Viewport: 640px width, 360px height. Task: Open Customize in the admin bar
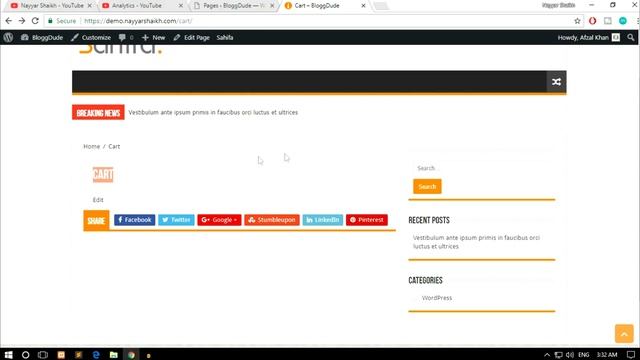[x=91, y=38]
